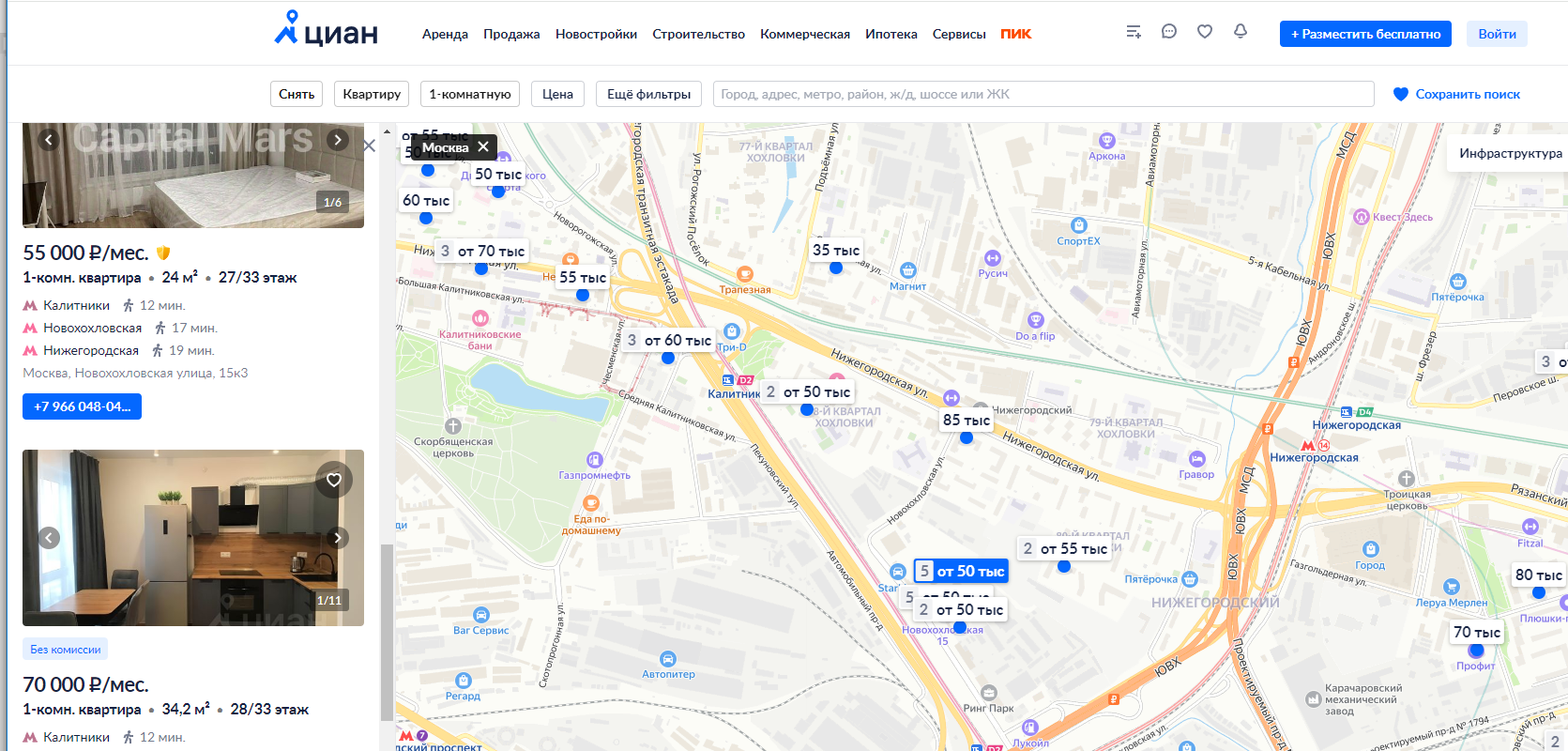
Task: Select the 80 тыс map price marker
Action: [x=1539, y=575]
